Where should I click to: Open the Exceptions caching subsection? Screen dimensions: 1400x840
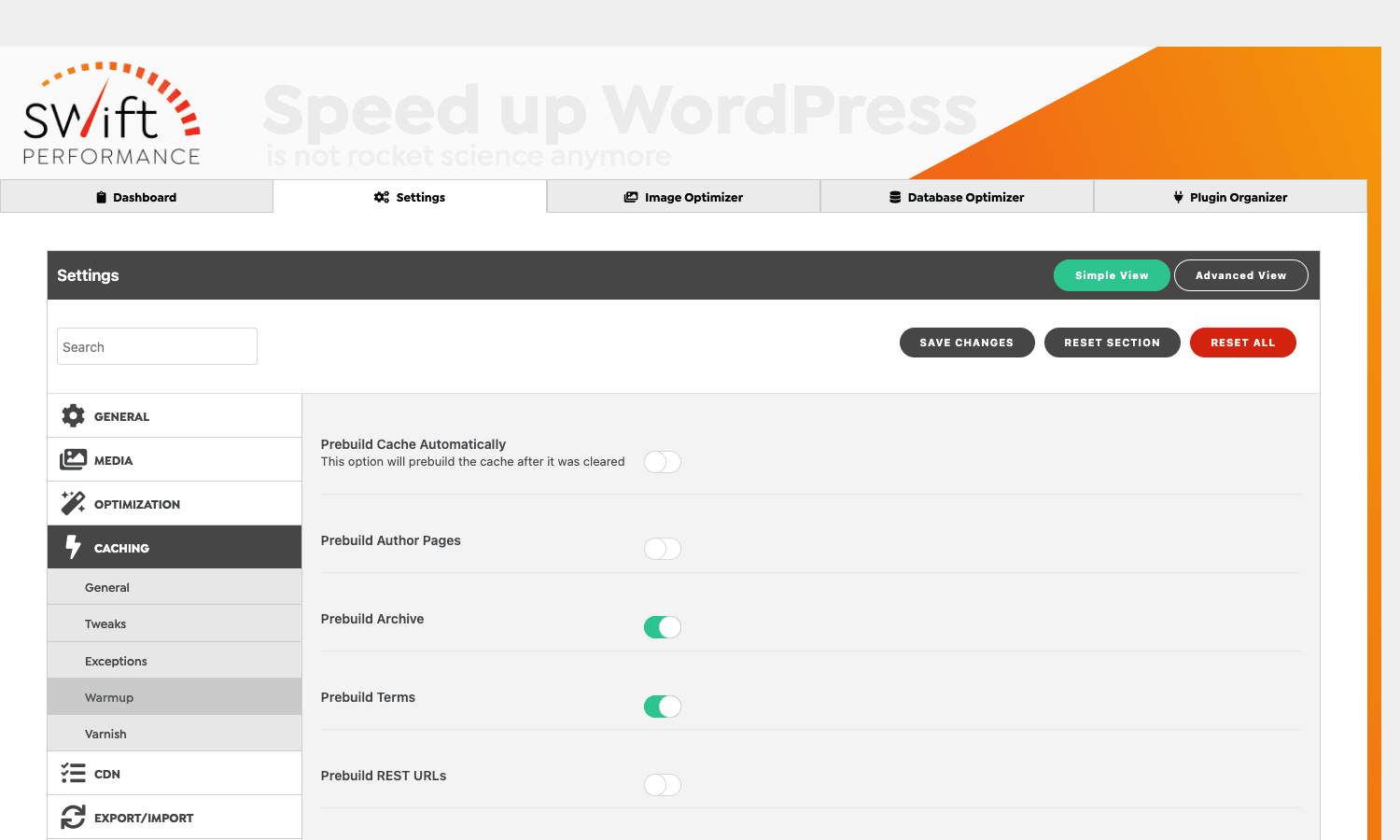tap(175, 661)
